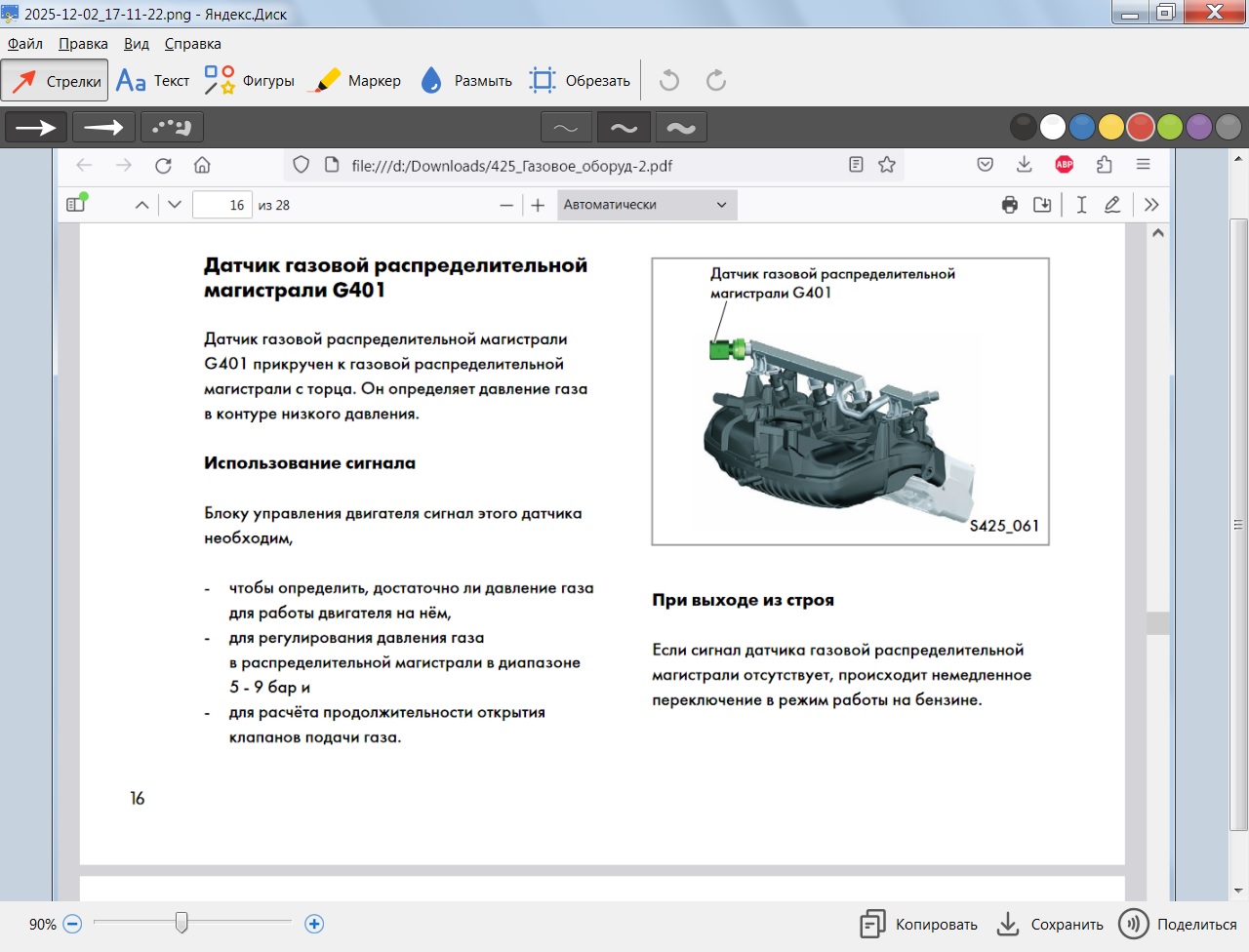Choose the Shapes (Фигуры) tool
1249x952 pixels.
(x=249, y=81)
